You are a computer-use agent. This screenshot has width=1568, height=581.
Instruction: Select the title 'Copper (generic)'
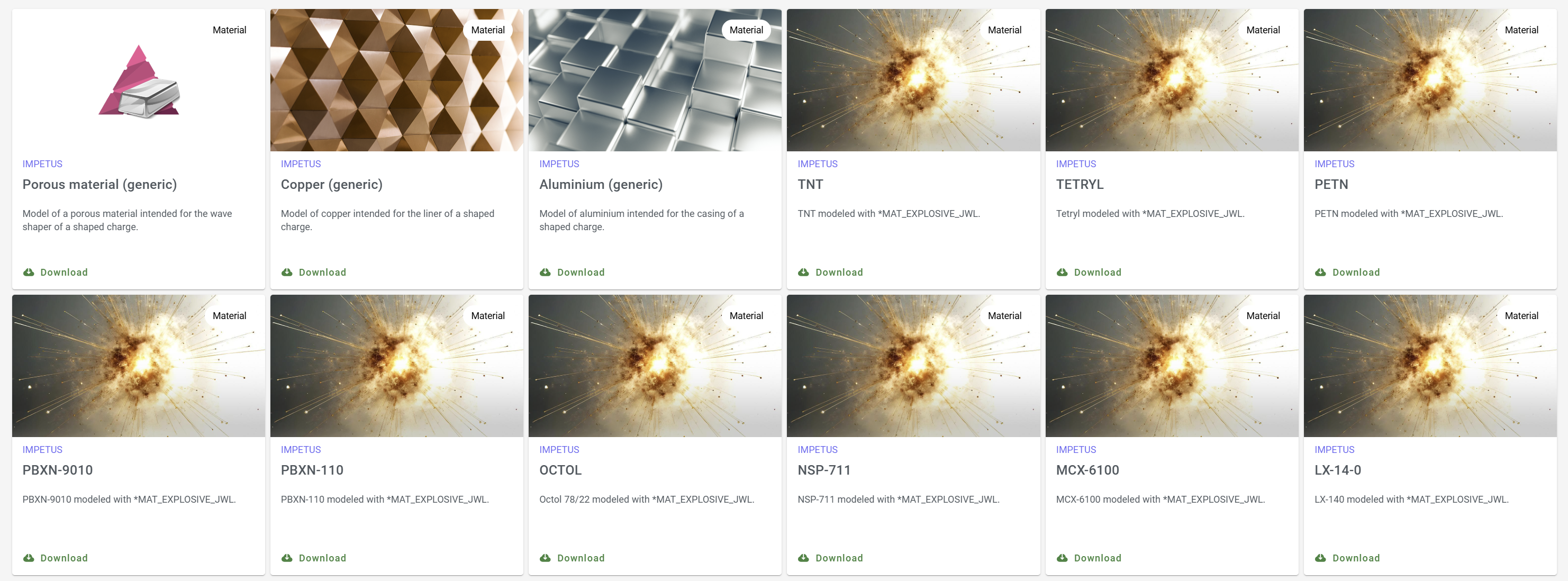(x=332, y=184)
